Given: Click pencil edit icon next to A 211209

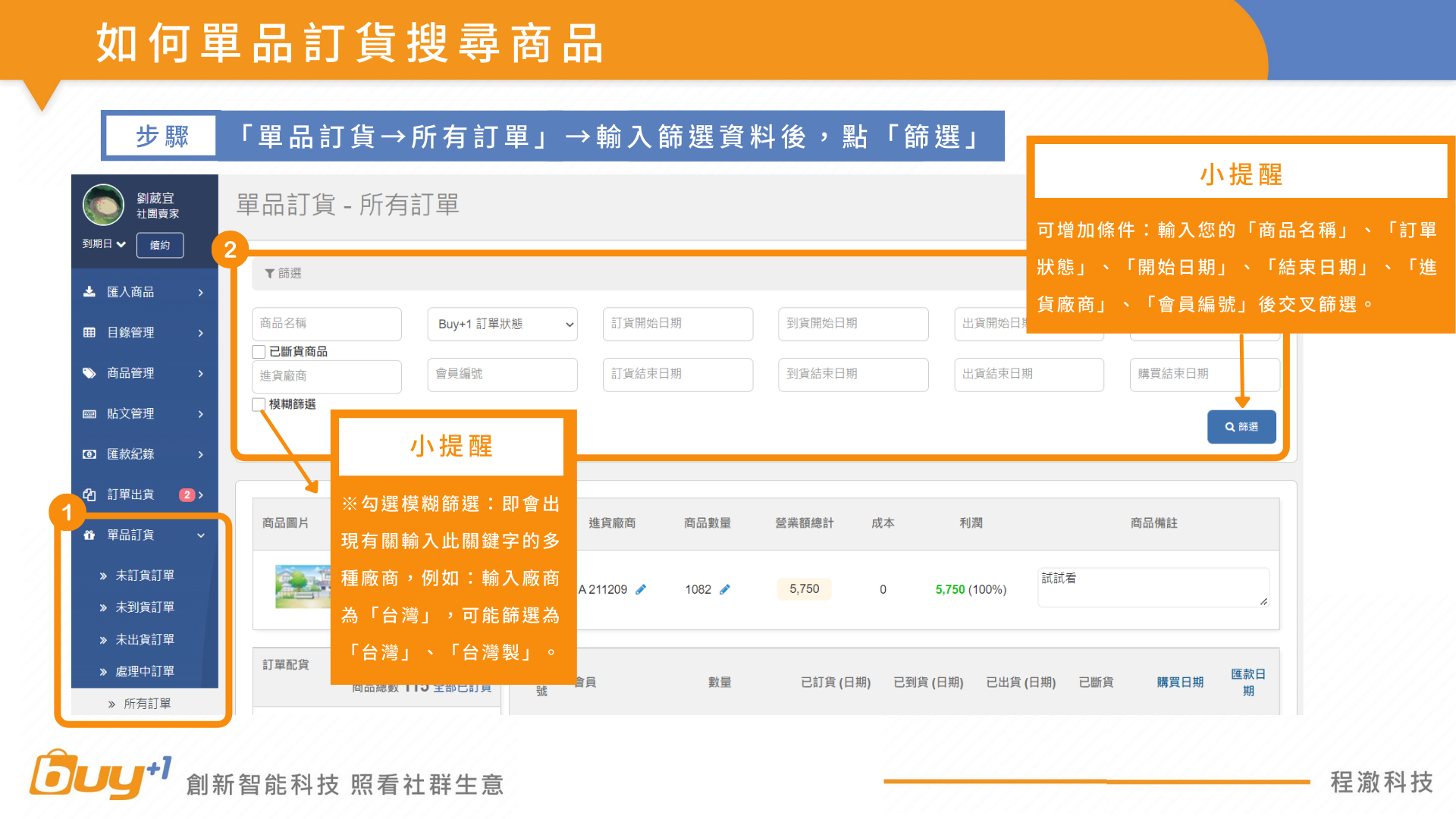Looking at the screenshot, I should [641, 589].
